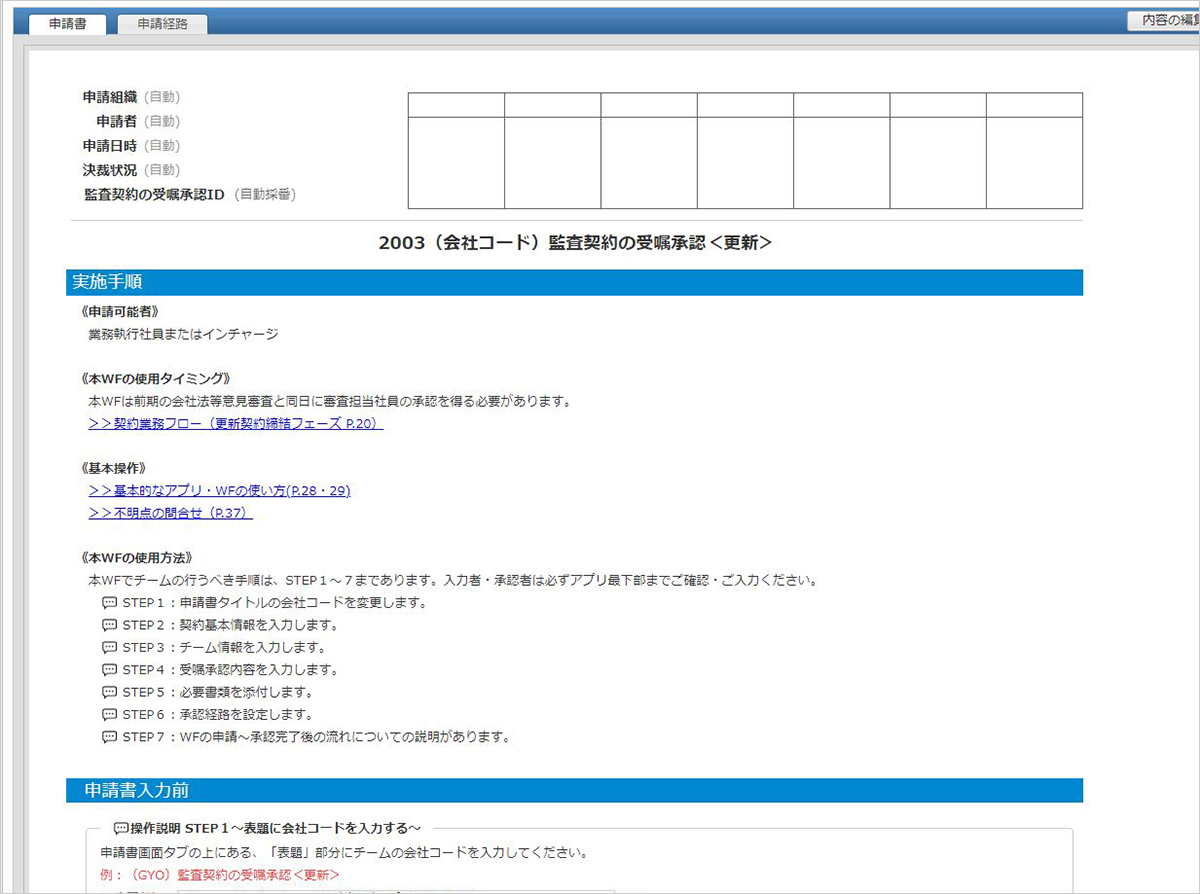
Task: Click the speech bubble icon beside STEP 3
Action: click(108, 646)
